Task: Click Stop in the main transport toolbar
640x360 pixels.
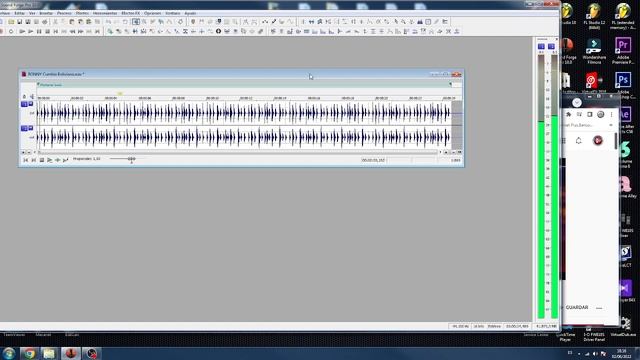Action: (47, 31)
